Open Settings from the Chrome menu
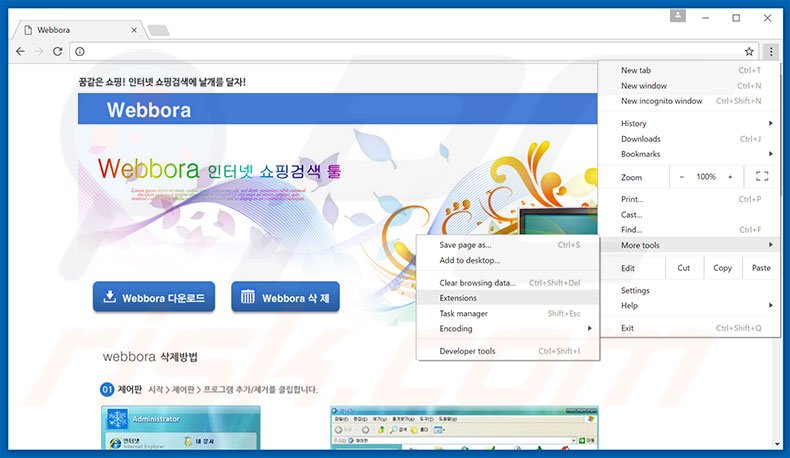 coord(690,290)
